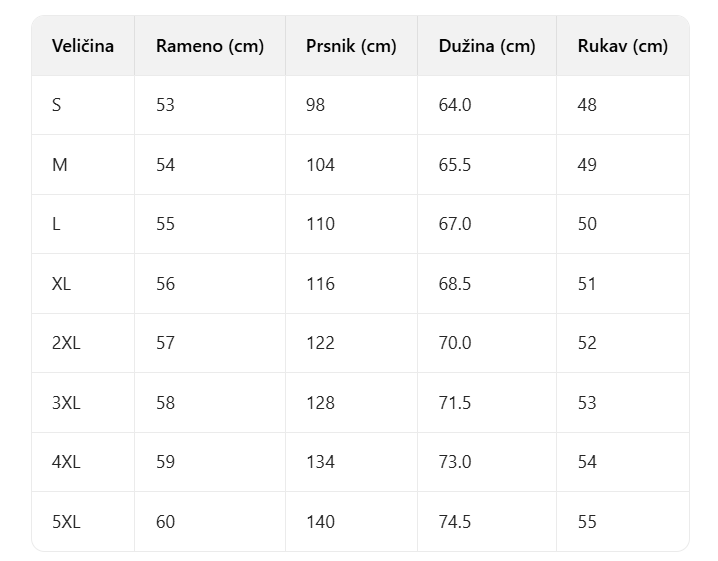Click the Dužina (cm) column header
This screenshot has width=718, height=561.
pyautogui.click(x=487, y=46)
